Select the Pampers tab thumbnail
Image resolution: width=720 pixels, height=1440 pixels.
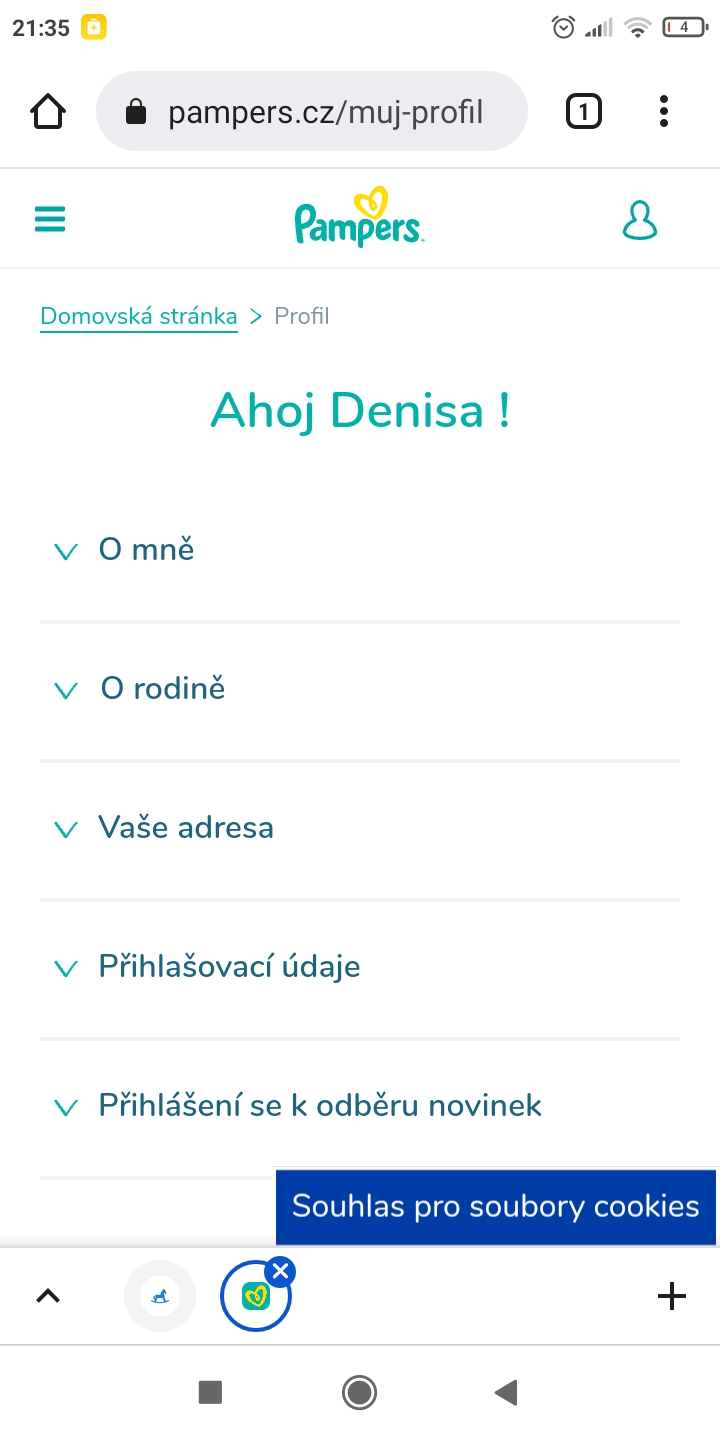click(254, 1298)
